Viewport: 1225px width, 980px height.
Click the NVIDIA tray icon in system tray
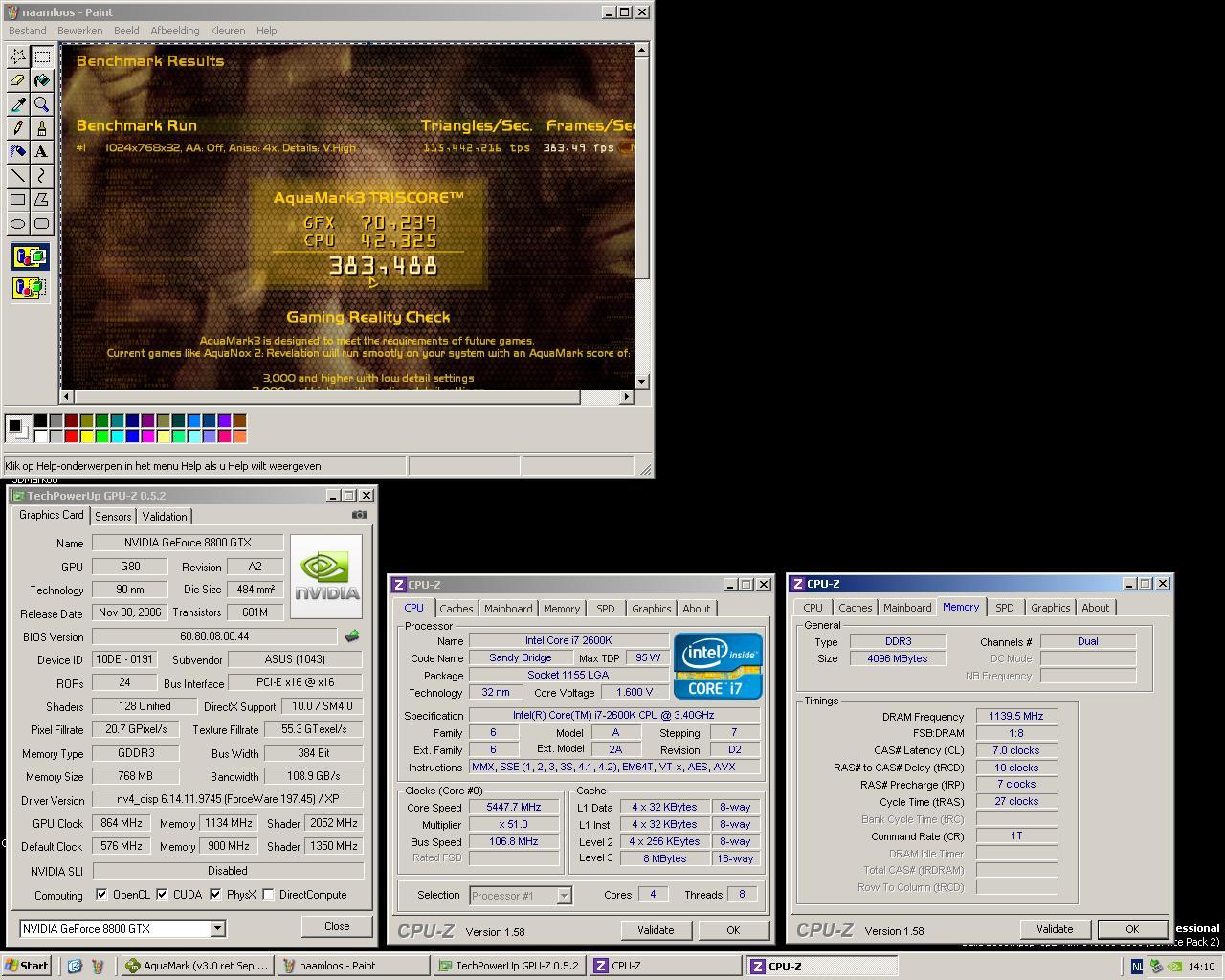pos(1173,967)
